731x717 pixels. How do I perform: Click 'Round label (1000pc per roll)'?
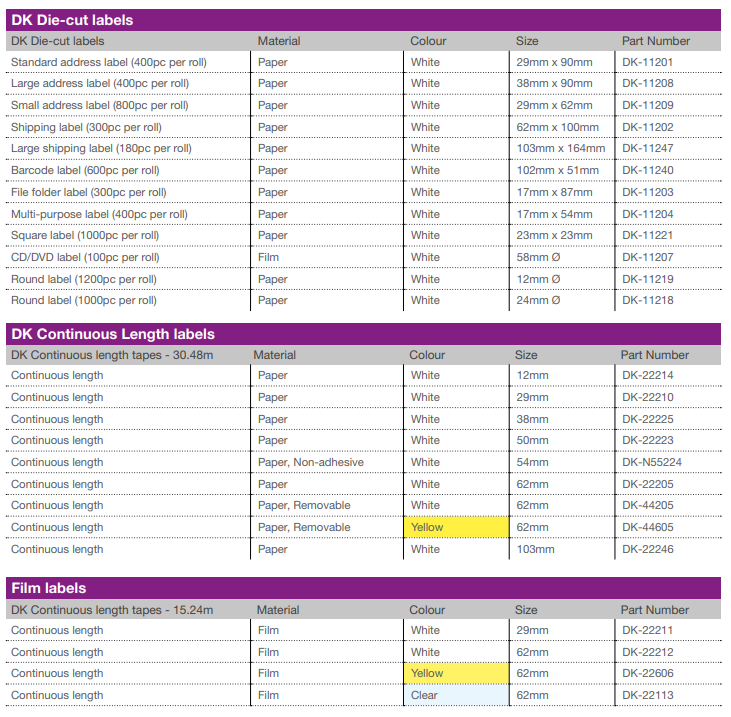pos(84,300)
